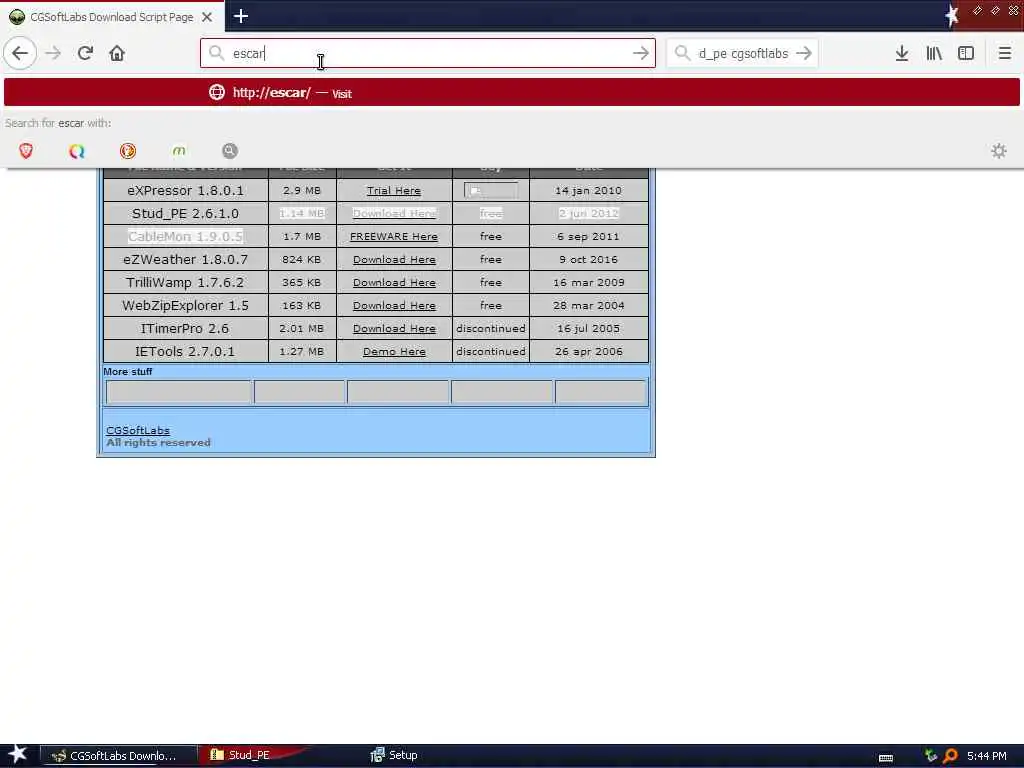Click the search box with cgsoftlabs text
The height and width of the screenshot is (768, 1024).
[x=743, y=53]
